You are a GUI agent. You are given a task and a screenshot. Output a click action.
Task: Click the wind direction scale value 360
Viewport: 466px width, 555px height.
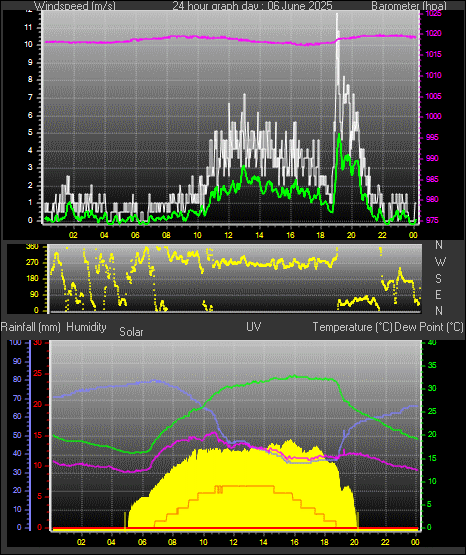(32, 247)
